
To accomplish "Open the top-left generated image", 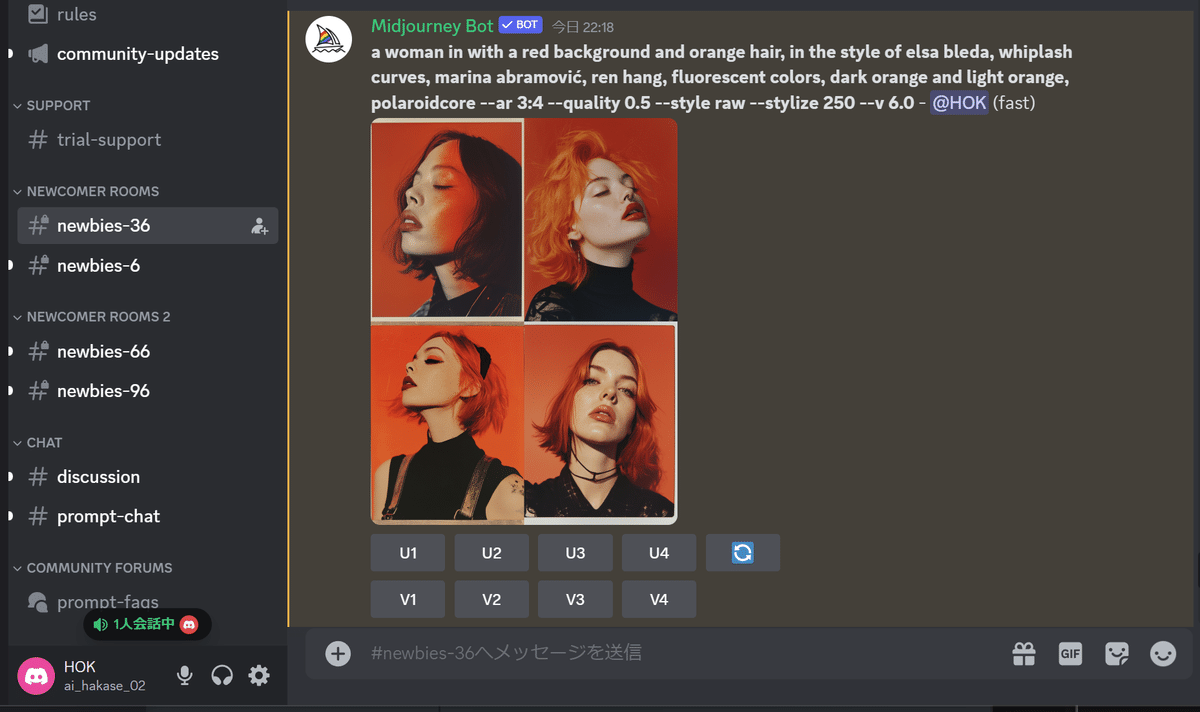I will point(447,218).
